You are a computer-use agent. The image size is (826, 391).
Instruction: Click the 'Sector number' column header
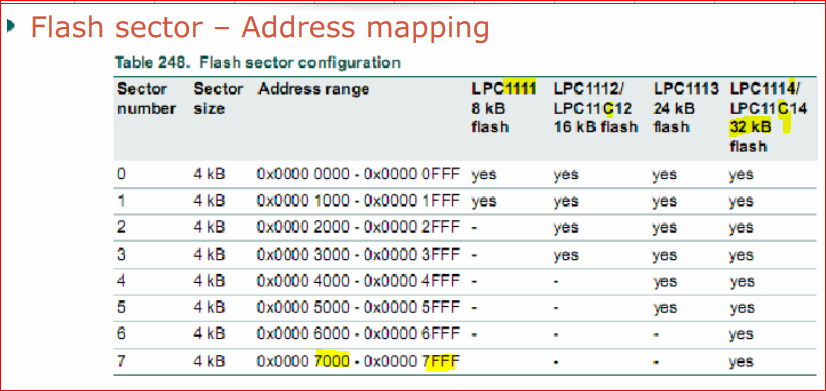pyautogui.click(x=146, y=99)
